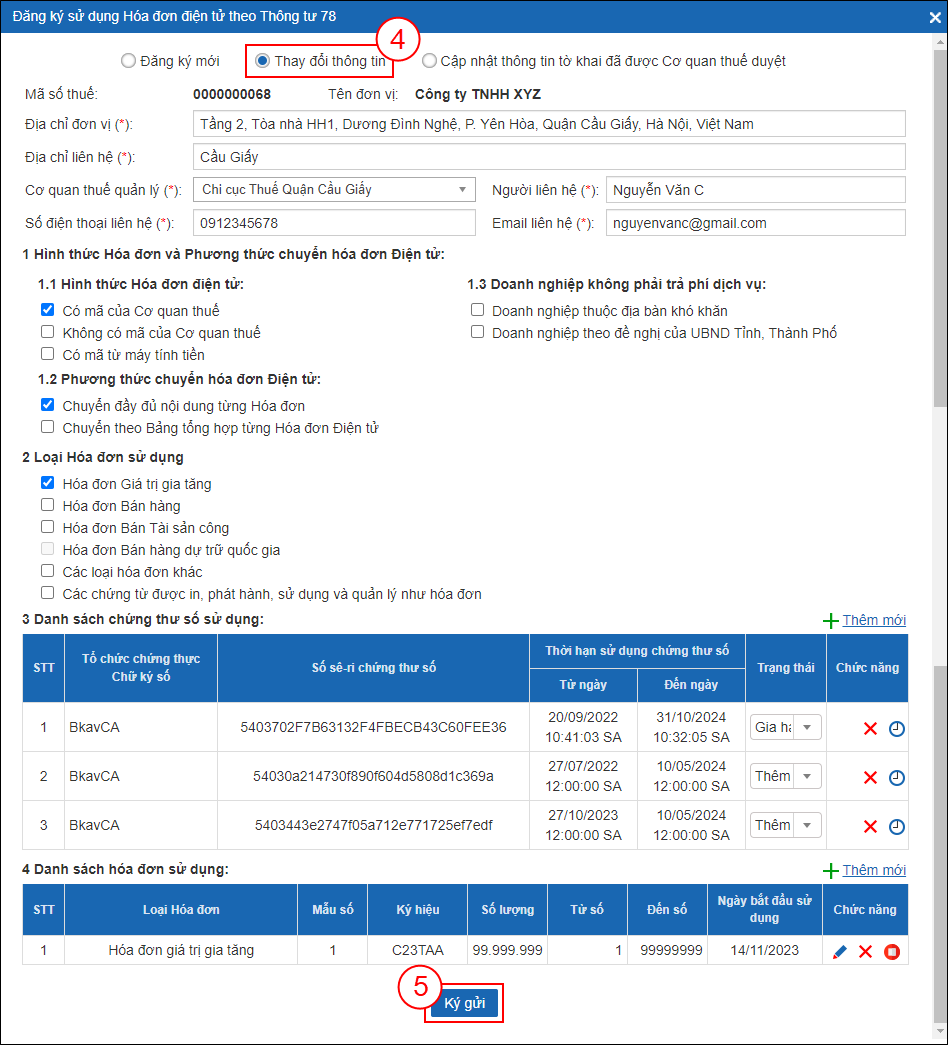
Task: Click tax code '0000000068'
Action: 232,95
